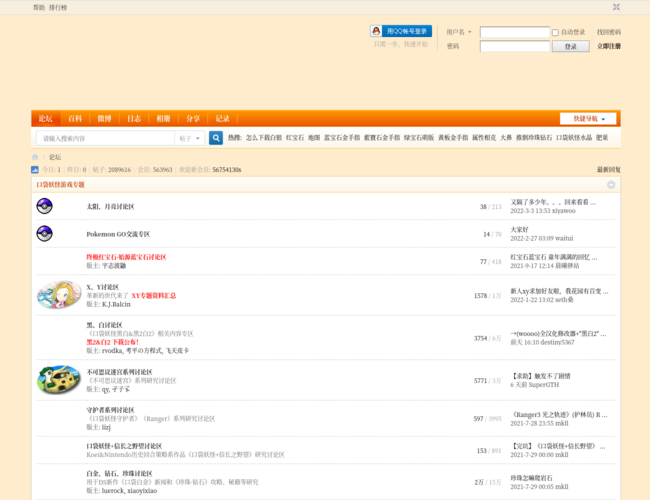Click the blue search magnifier icon
Screen dimensions: 650x500
215,138
